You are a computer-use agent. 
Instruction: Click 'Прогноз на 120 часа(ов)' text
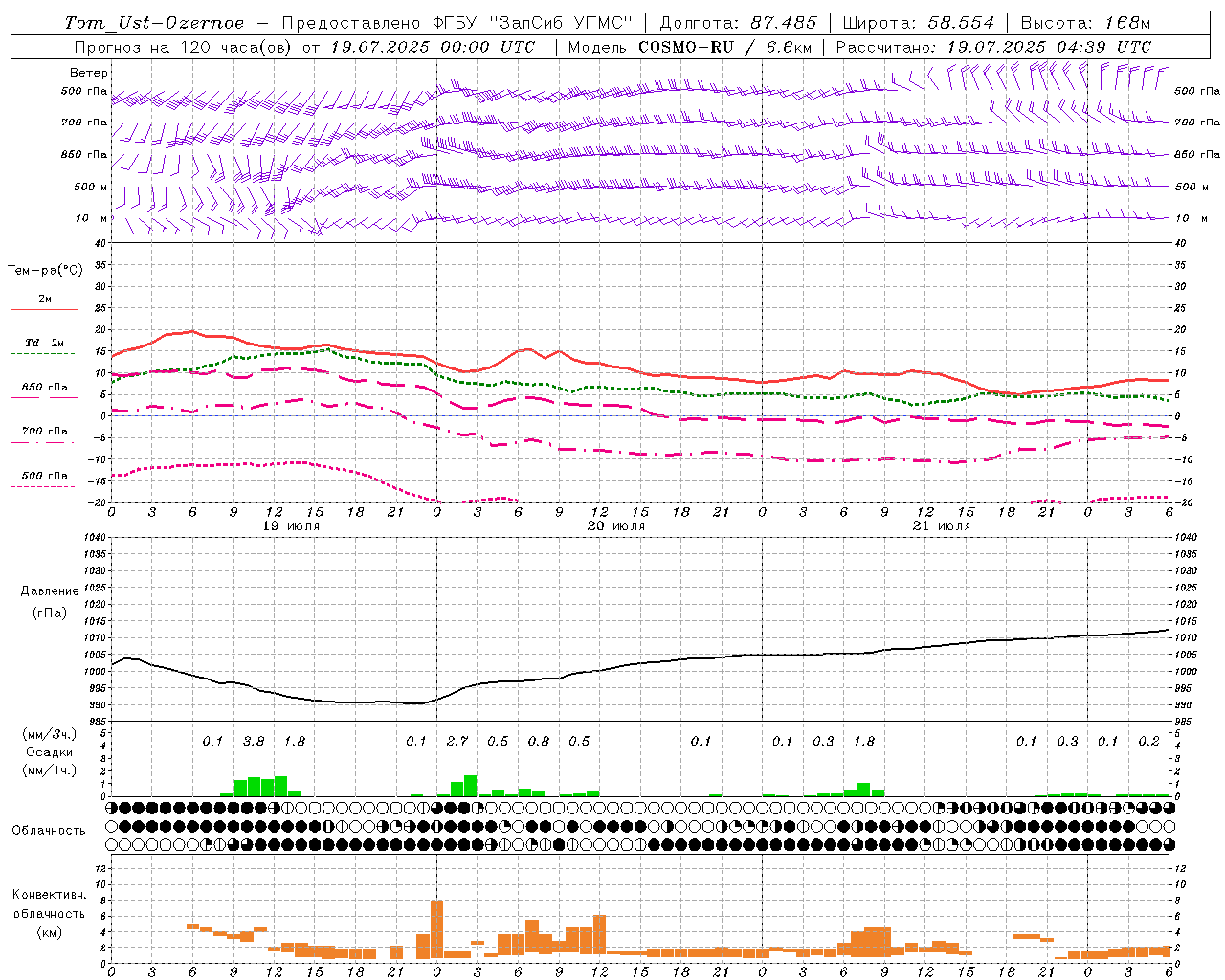(184, 47)
